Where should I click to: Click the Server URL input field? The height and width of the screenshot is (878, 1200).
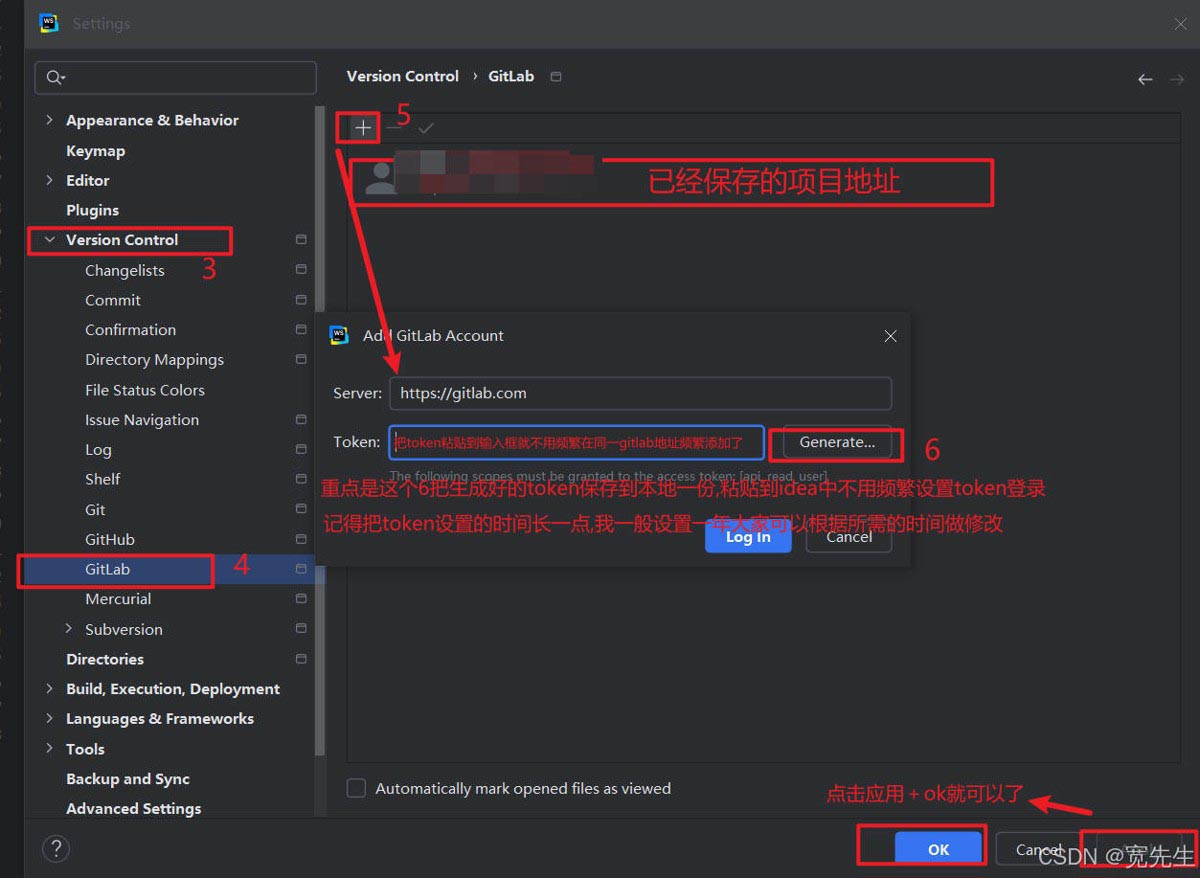click(x=640, y=393)
